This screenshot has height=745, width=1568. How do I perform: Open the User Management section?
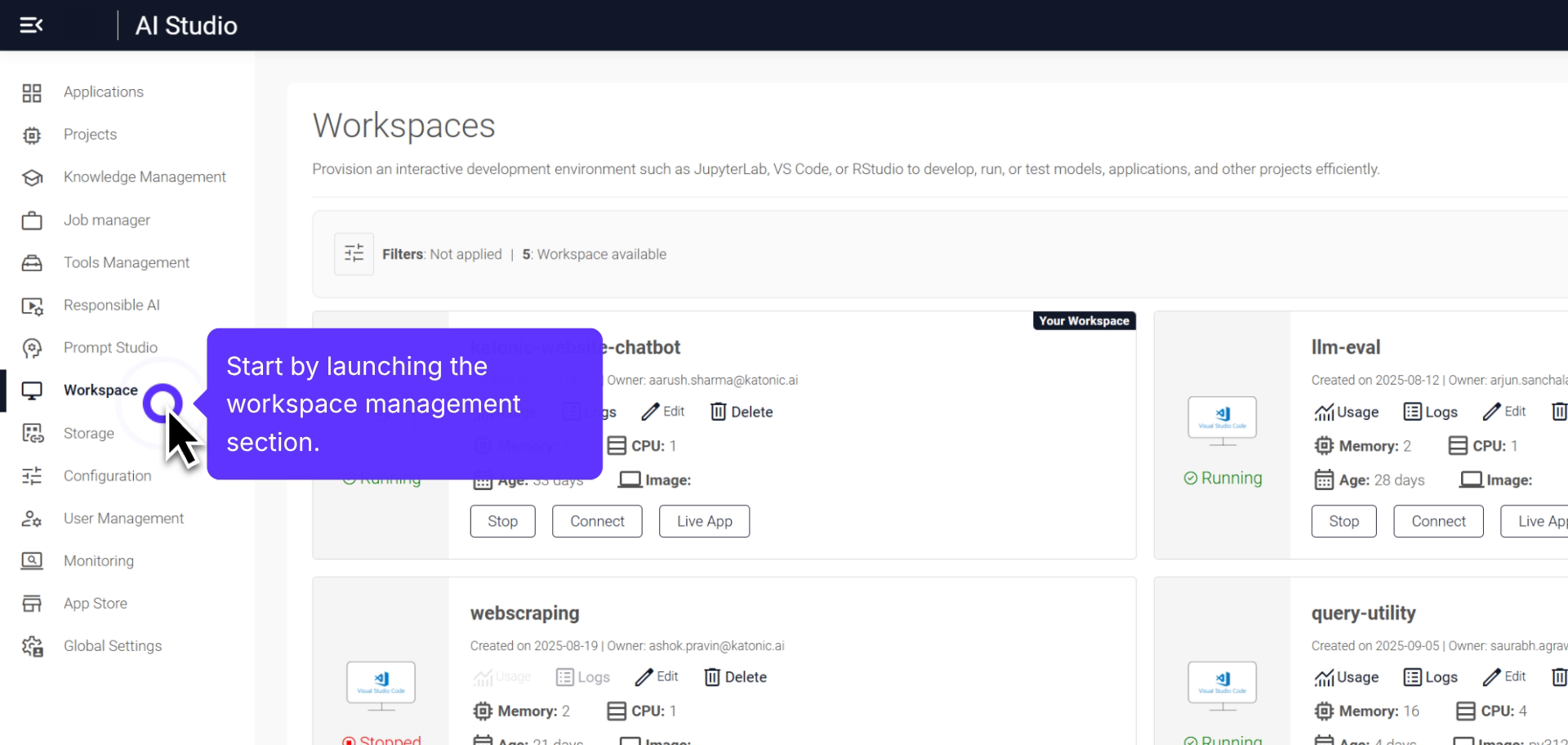(x=123, y=518)
